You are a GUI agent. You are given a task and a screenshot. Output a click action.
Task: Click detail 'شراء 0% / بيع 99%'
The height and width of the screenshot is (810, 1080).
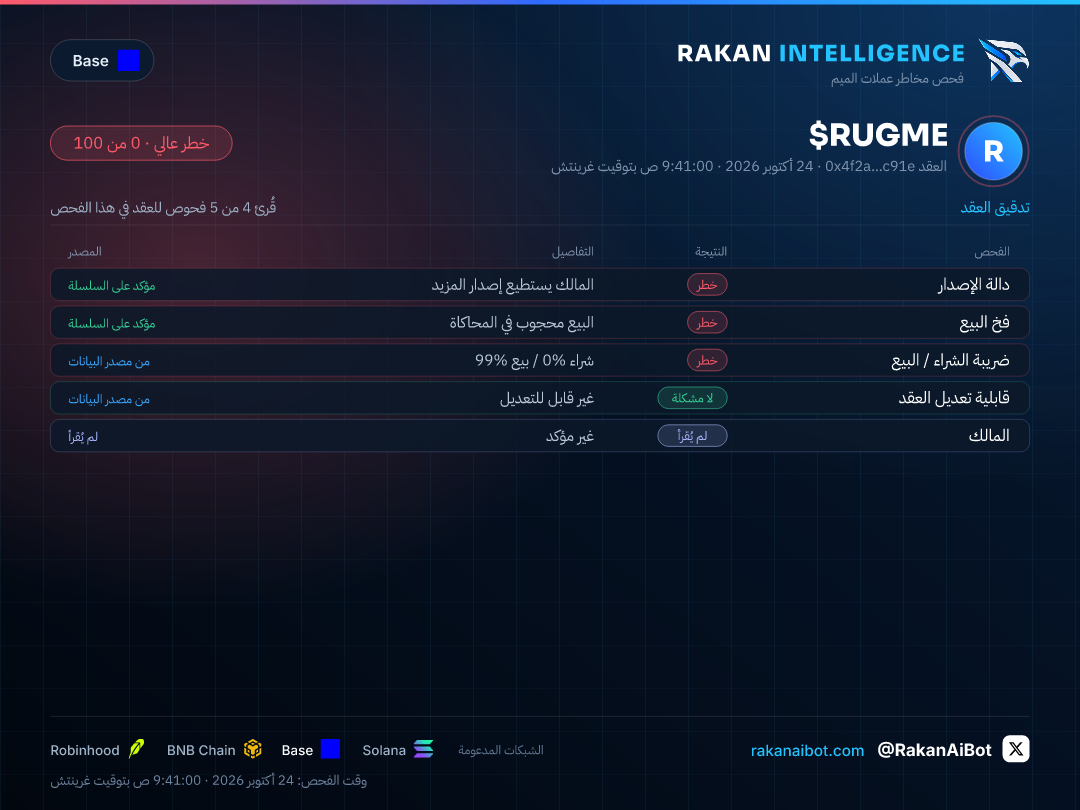[534, 361]
